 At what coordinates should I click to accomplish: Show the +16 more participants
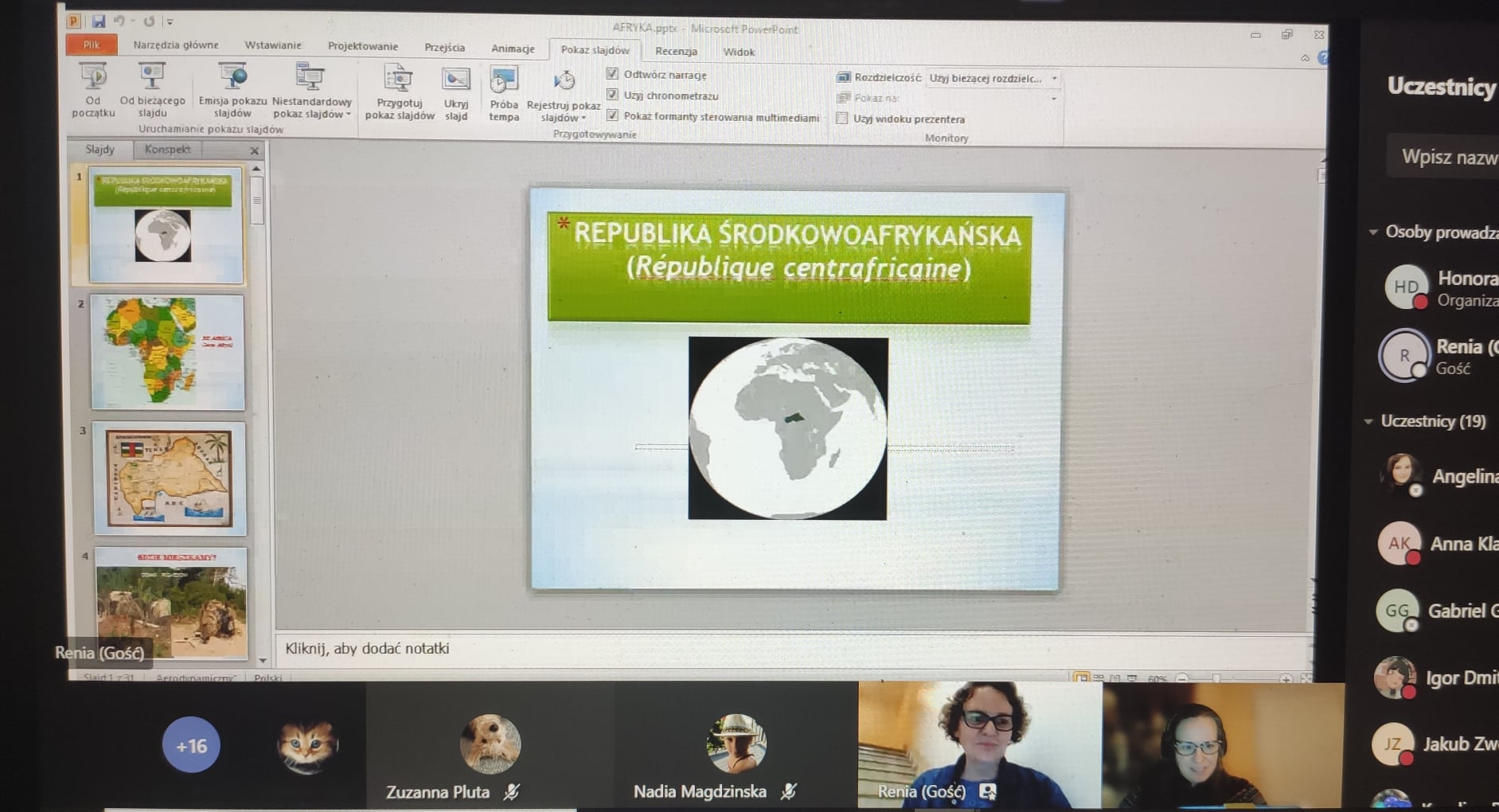191,746
